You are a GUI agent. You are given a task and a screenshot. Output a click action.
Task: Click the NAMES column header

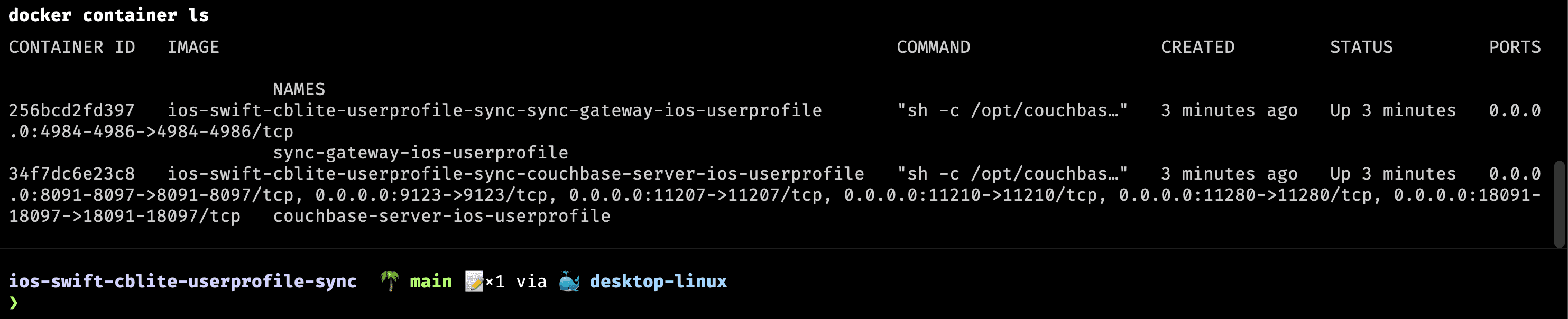tap(299, 89)
